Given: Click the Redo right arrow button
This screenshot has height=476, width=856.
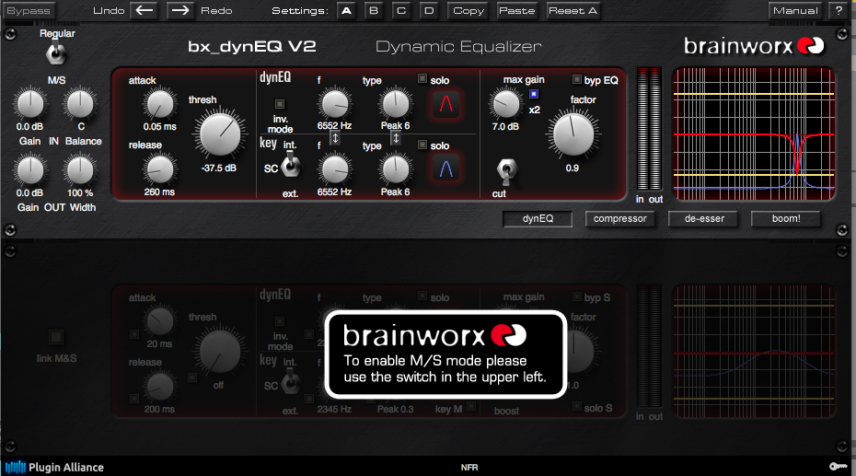Looking at the screenshot, I should (x=180, y=10).
